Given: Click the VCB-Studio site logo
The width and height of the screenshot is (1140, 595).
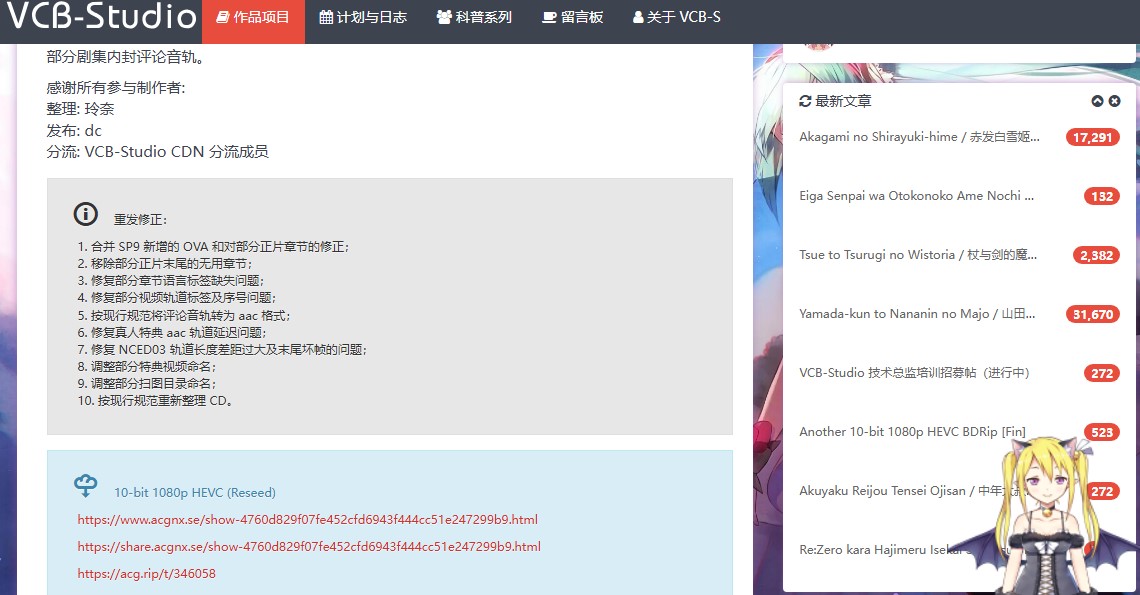Looking at the screenshot, I should (x=102, y=17).
